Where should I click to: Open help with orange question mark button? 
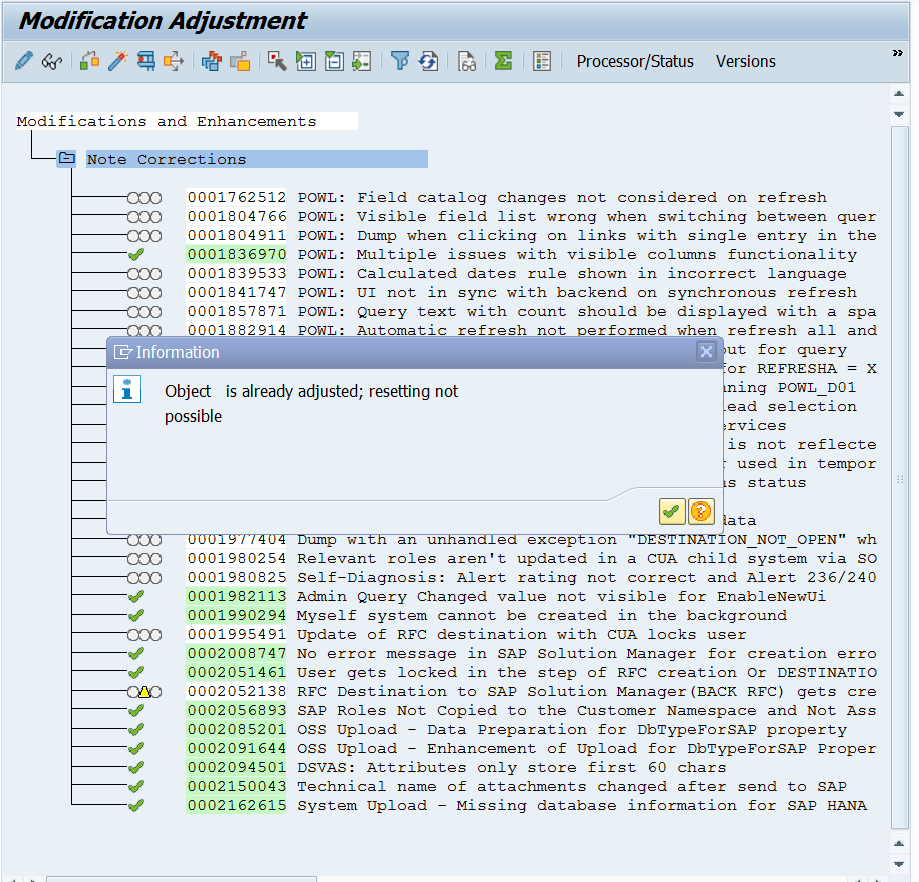tap(701, 512)
